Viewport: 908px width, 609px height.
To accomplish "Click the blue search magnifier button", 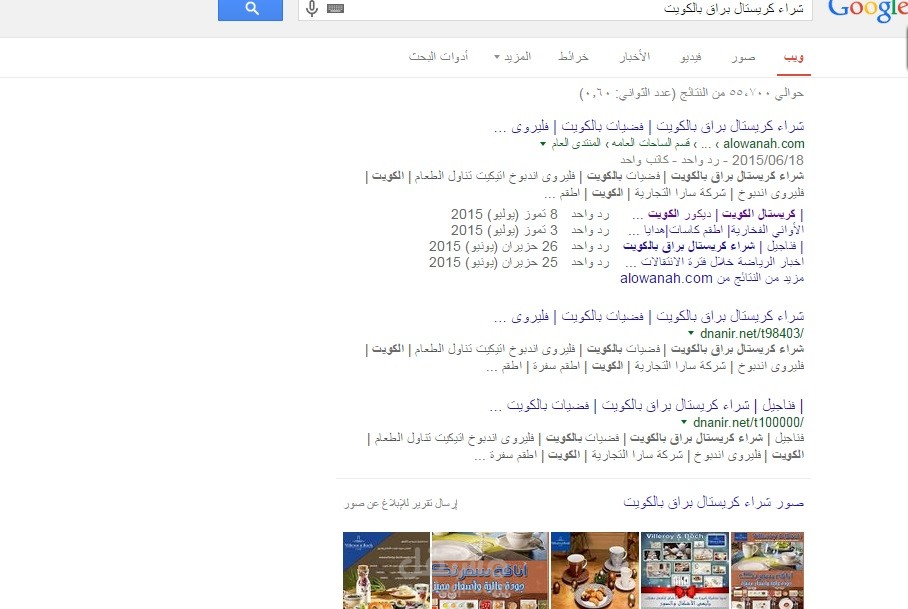I will [250, 9].
